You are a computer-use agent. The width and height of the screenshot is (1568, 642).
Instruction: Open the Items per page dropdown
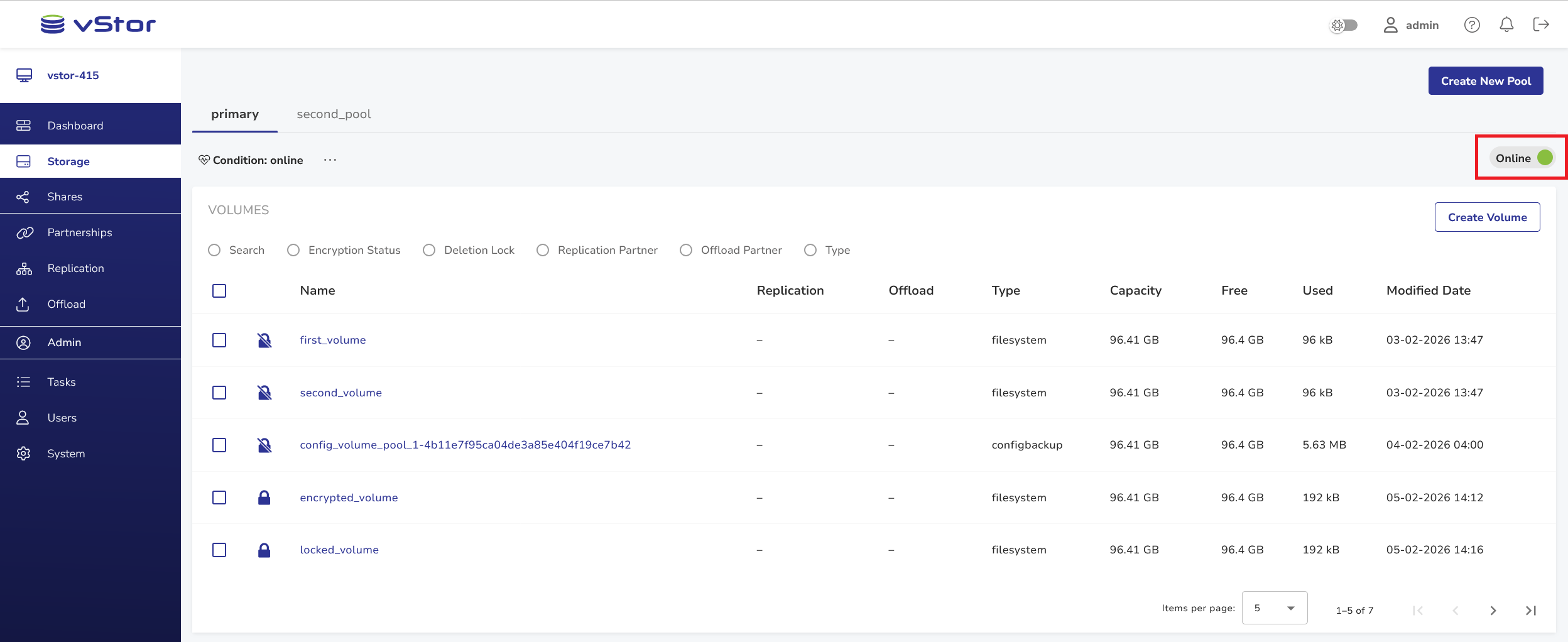1274,608
